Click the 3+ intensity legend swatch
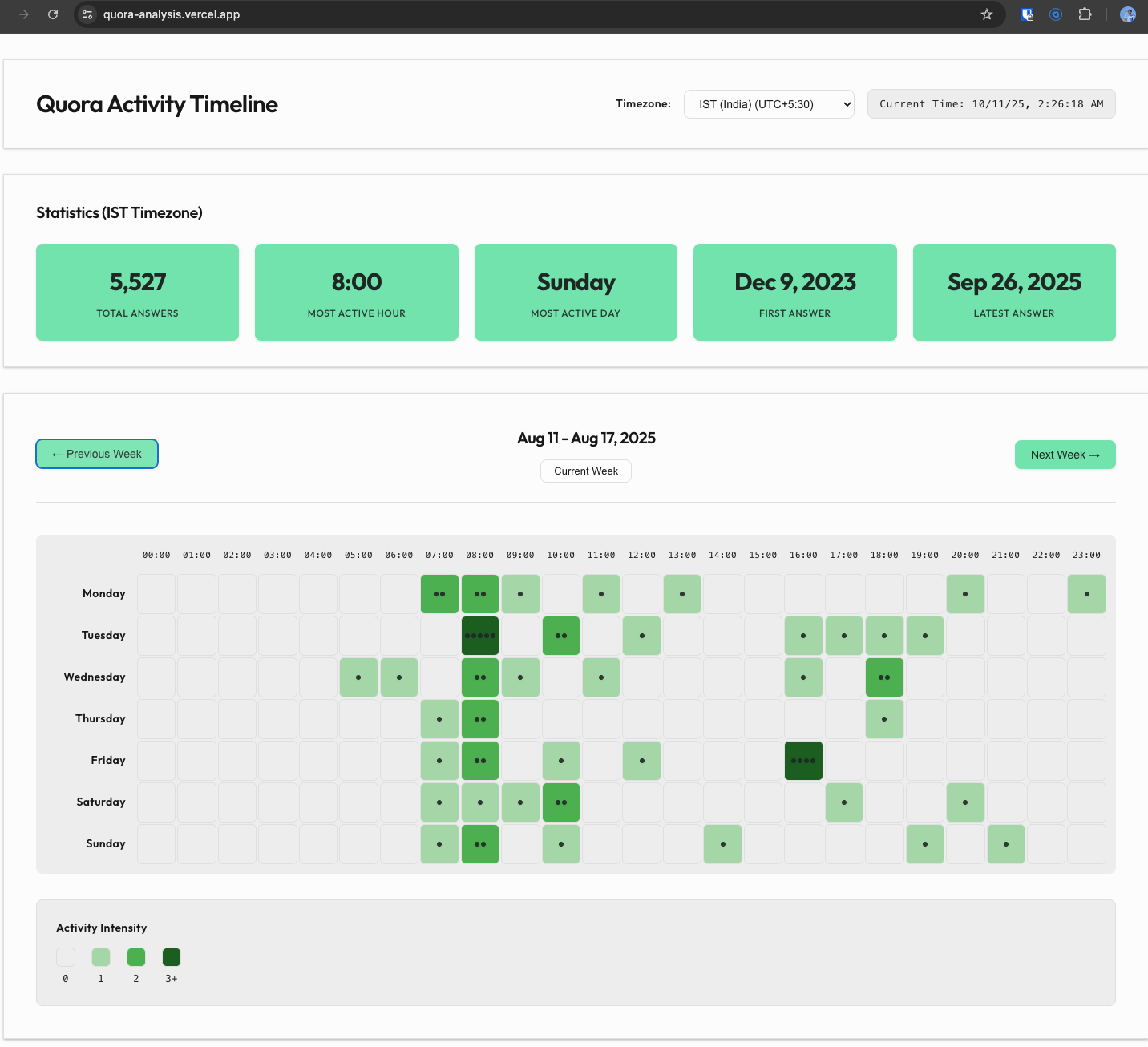The height and width of the screenshot is (1047, 1148). (172, 957)
